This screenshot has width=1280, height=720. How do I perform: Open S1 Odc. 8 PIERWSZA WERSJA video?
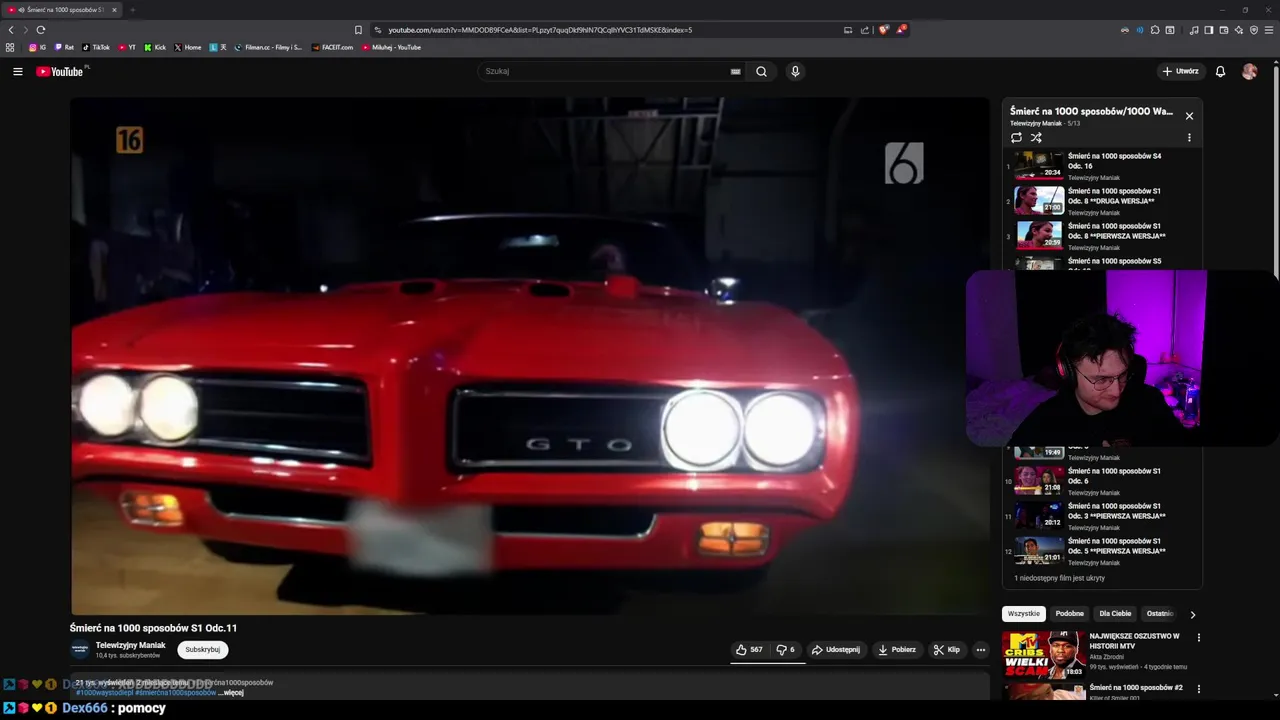[1100, 235]
